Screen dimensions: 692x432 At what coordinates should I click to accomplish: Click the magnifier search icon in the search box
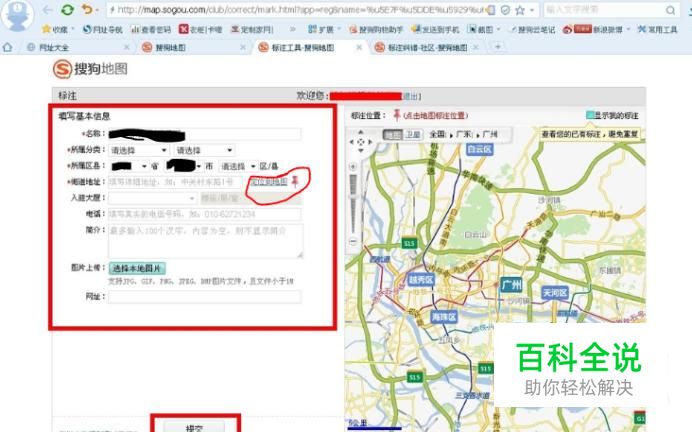point(670,10)
